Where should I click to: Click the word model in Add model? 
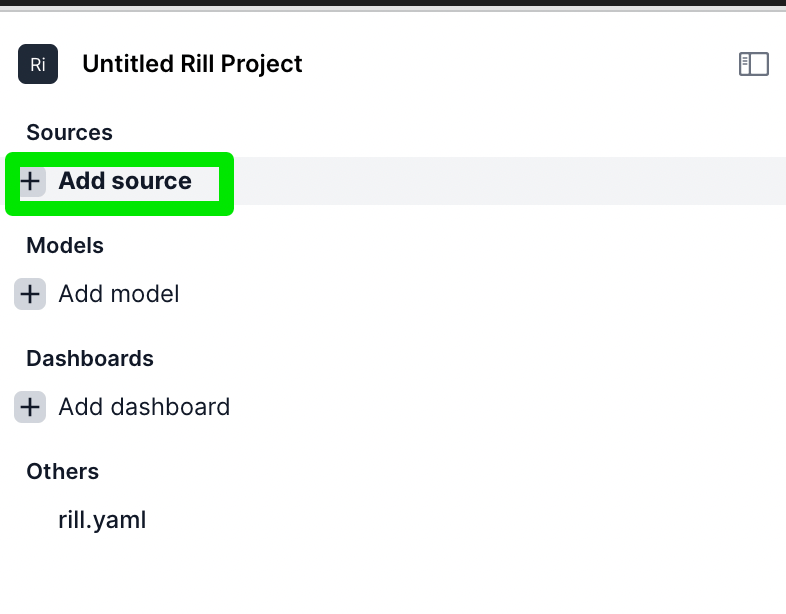point(145,294)
